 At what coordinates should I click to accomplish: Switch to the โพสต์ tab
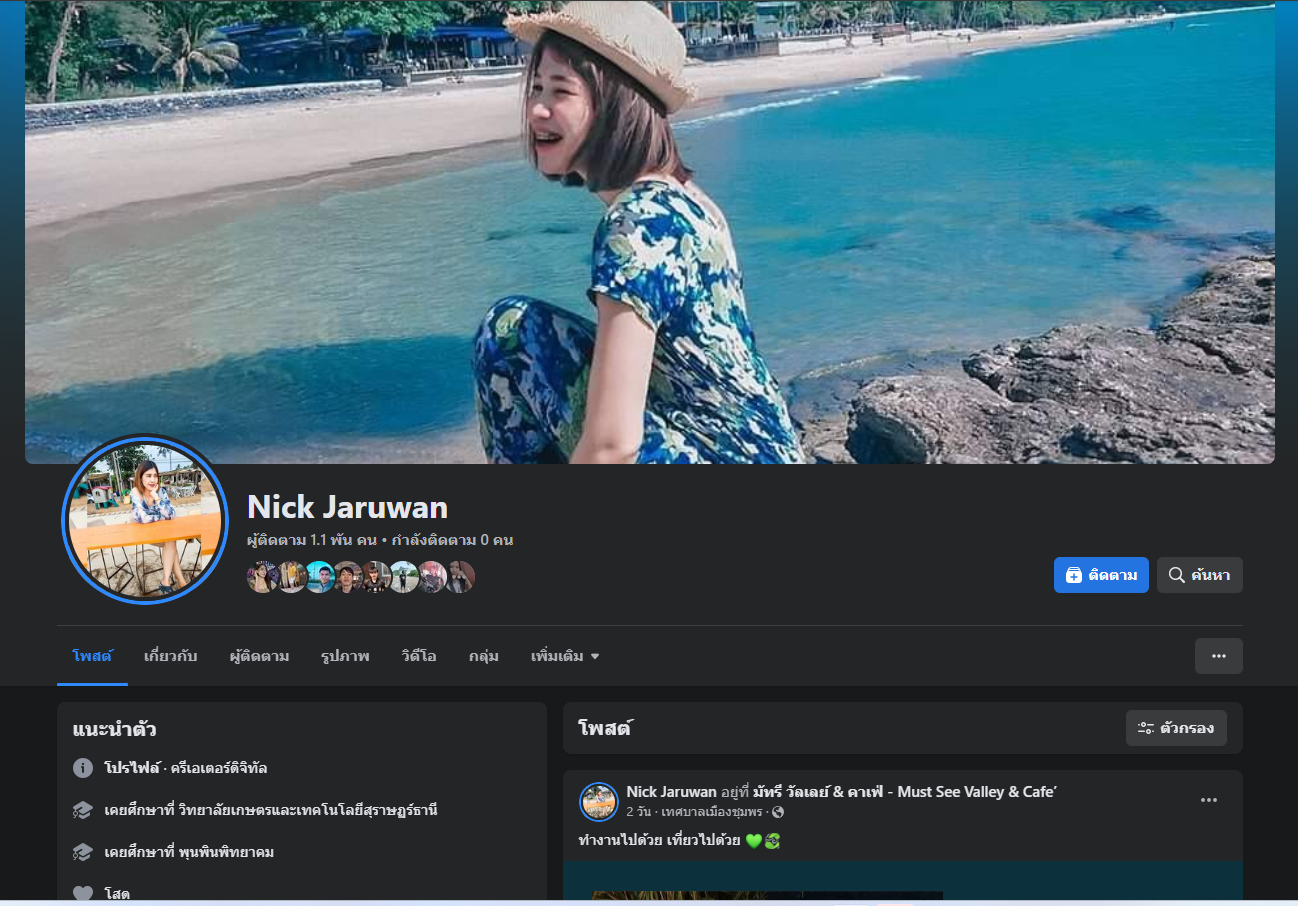point(92,656)
